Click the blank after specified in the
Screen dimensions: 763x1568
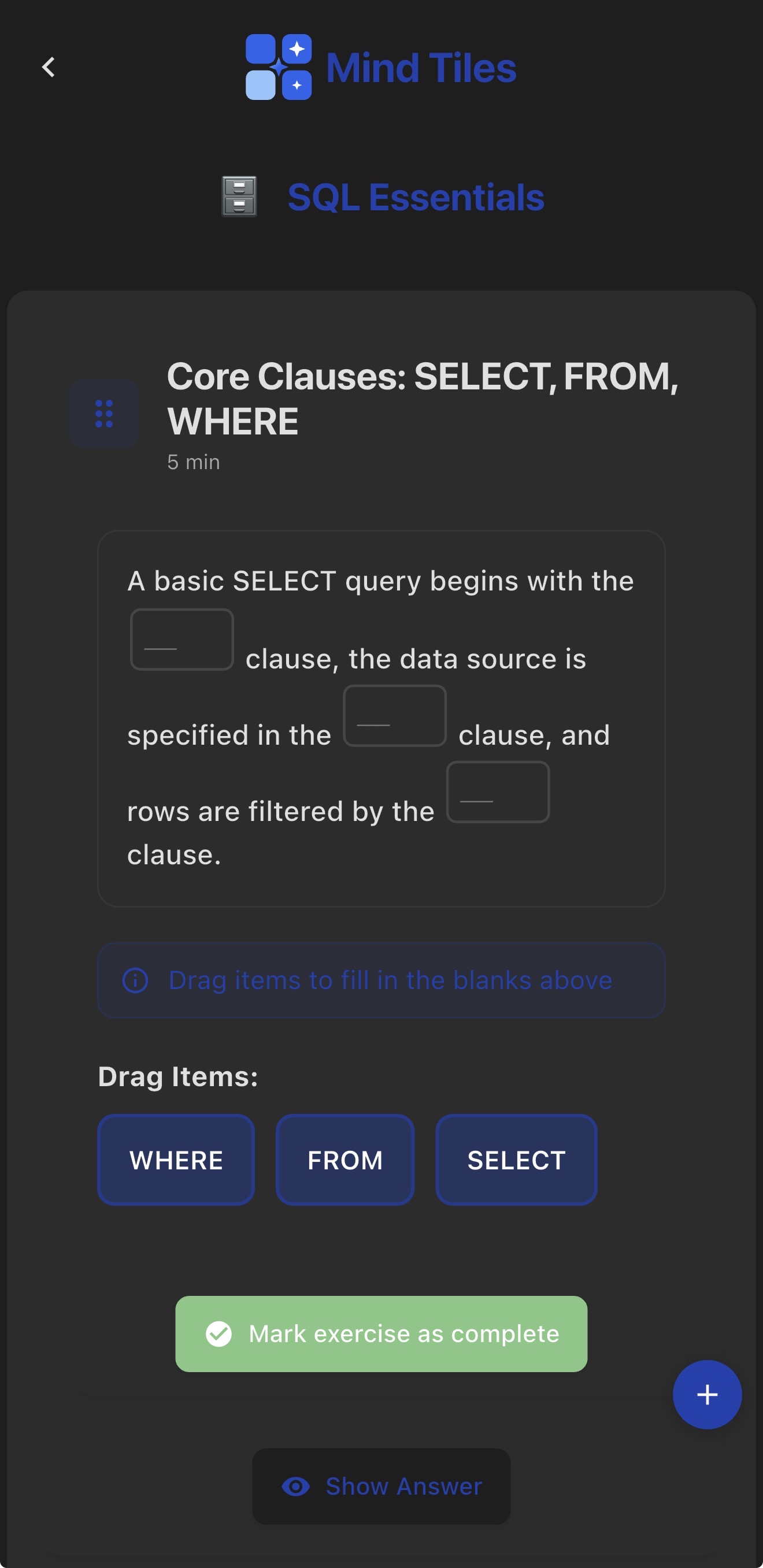click(395, 715)
